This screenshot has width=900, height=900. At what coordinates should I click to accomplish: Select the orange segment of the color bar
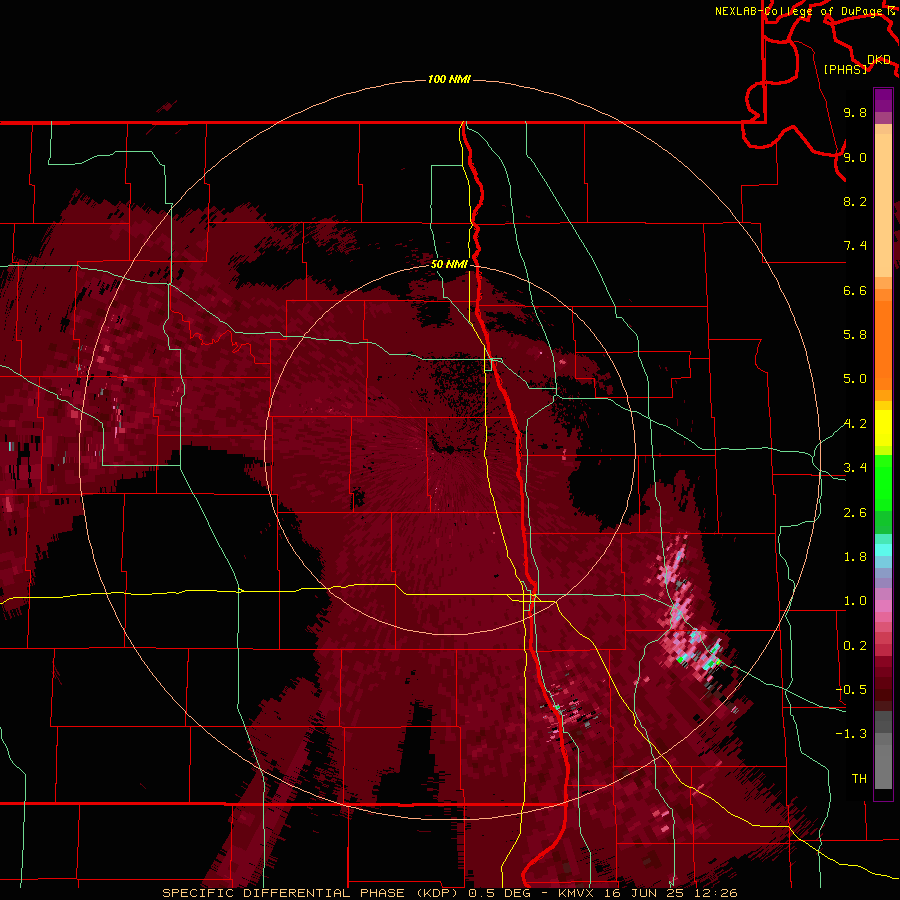[883, 346]
